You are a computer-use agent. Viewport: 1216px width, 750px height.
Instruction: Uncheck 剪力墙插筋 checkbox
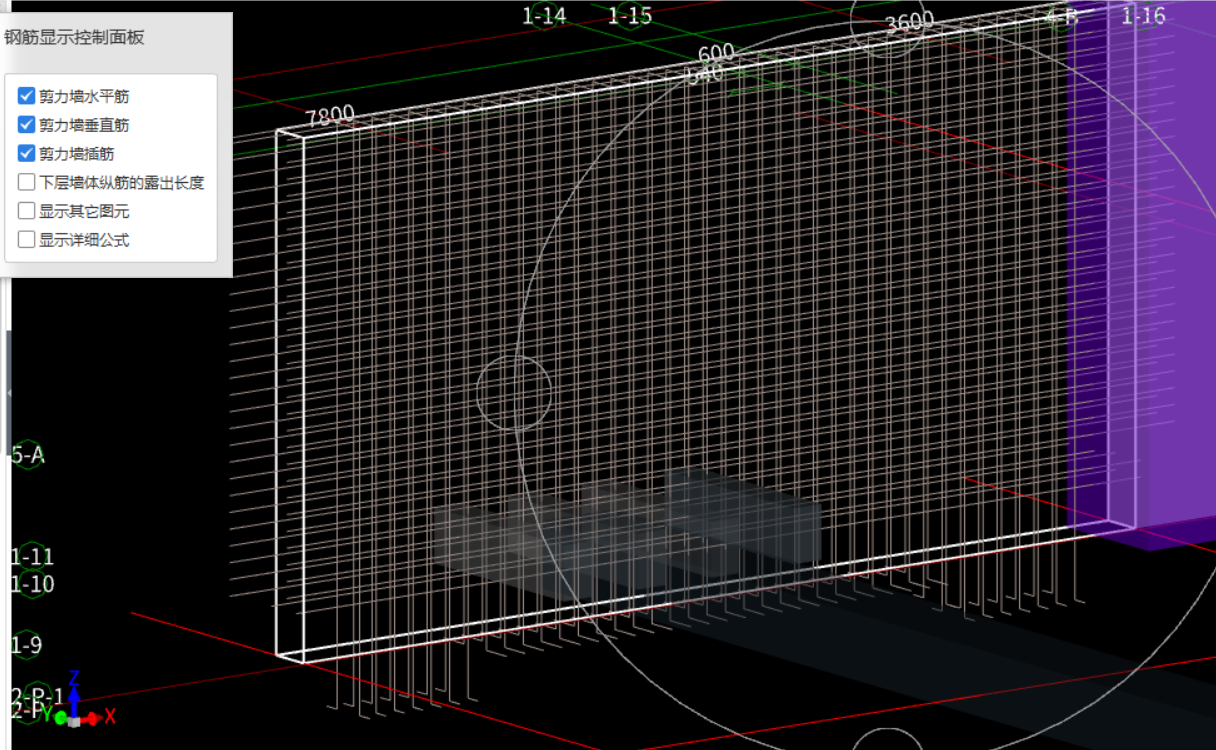[27, 154]
